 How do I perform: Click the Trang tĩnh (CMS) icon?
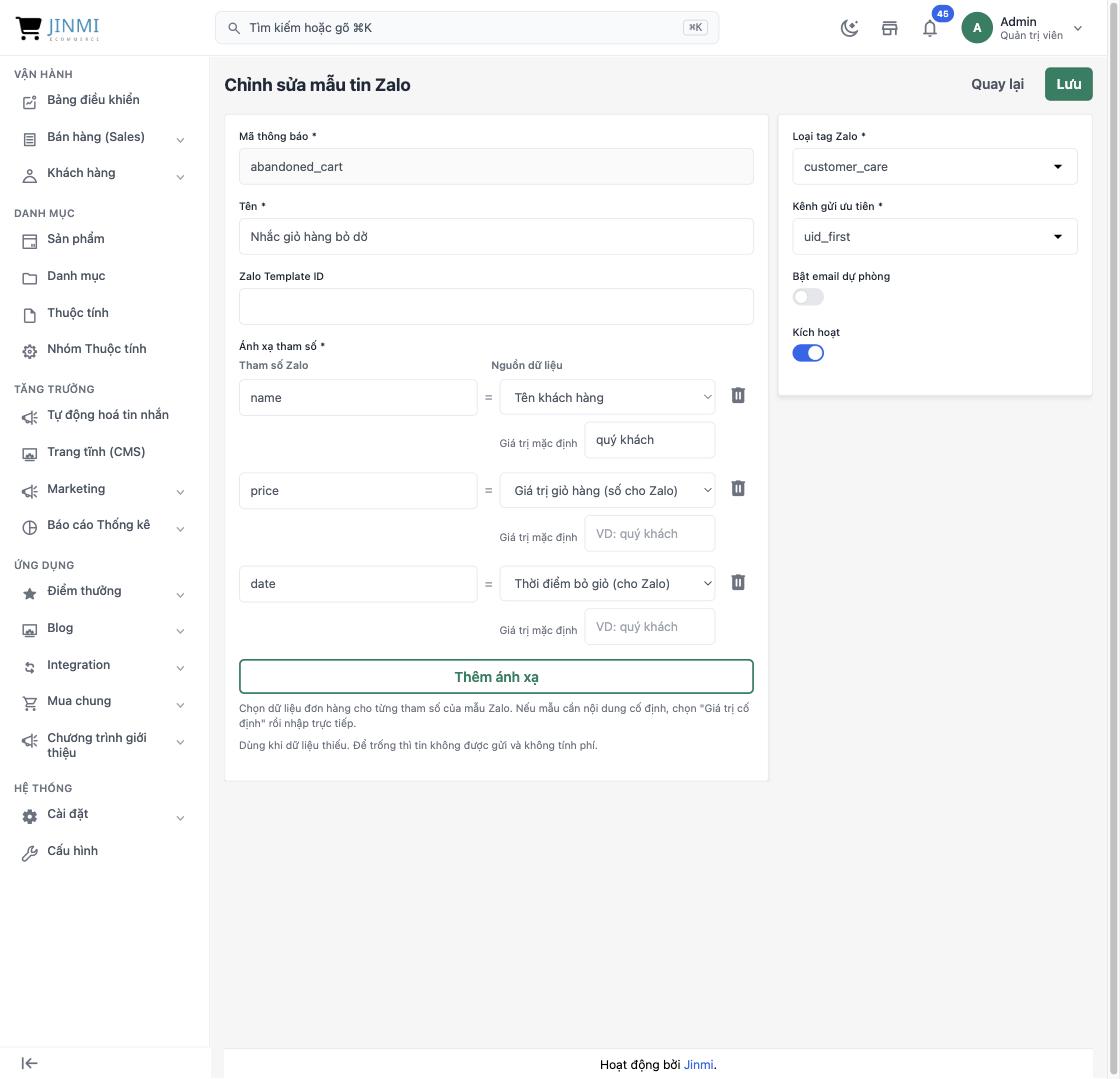point(29,454)
